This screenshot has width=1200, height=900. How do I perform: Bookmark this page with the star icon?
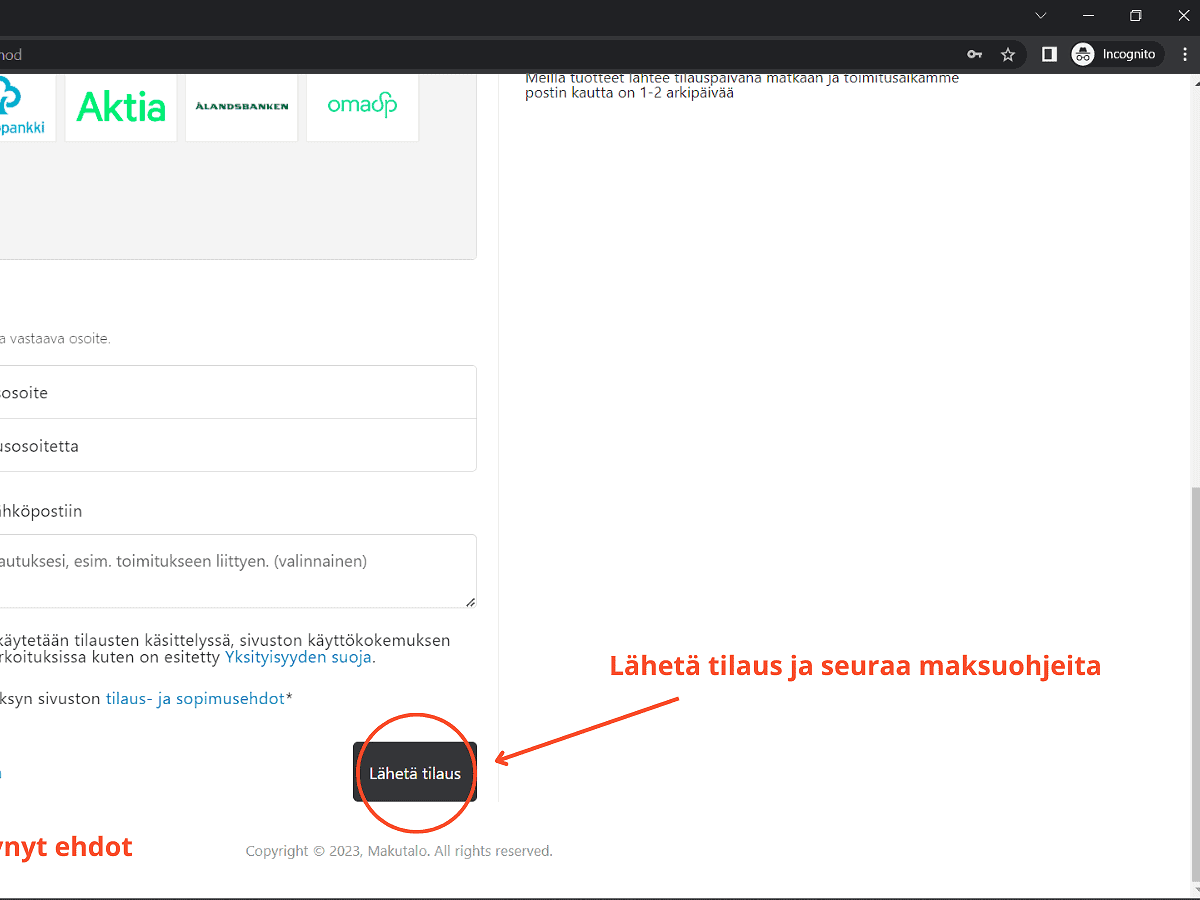coord(1008,54)
